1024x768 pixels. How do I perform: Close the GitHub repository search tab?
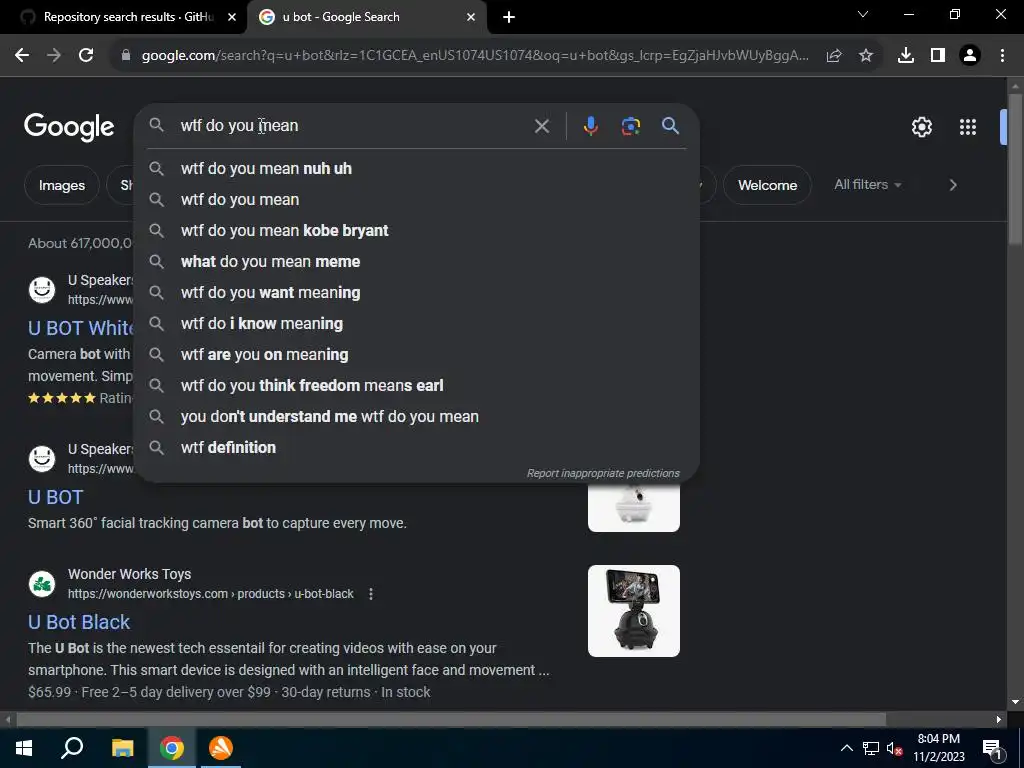pyautogui.click(x=232, y=17)
